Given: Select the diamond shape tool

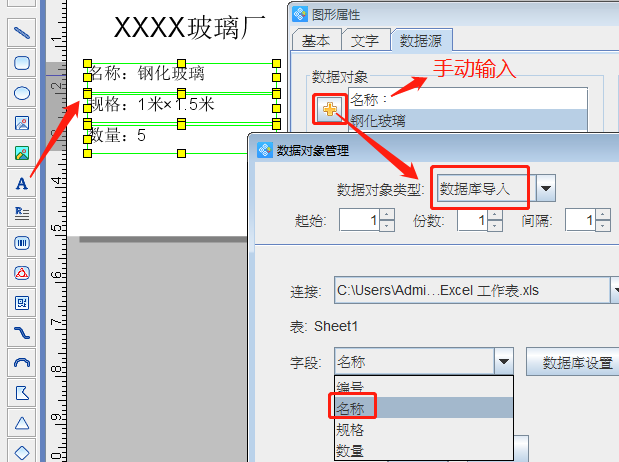Looking at the screenshot, I should click(x=22, y=452).
